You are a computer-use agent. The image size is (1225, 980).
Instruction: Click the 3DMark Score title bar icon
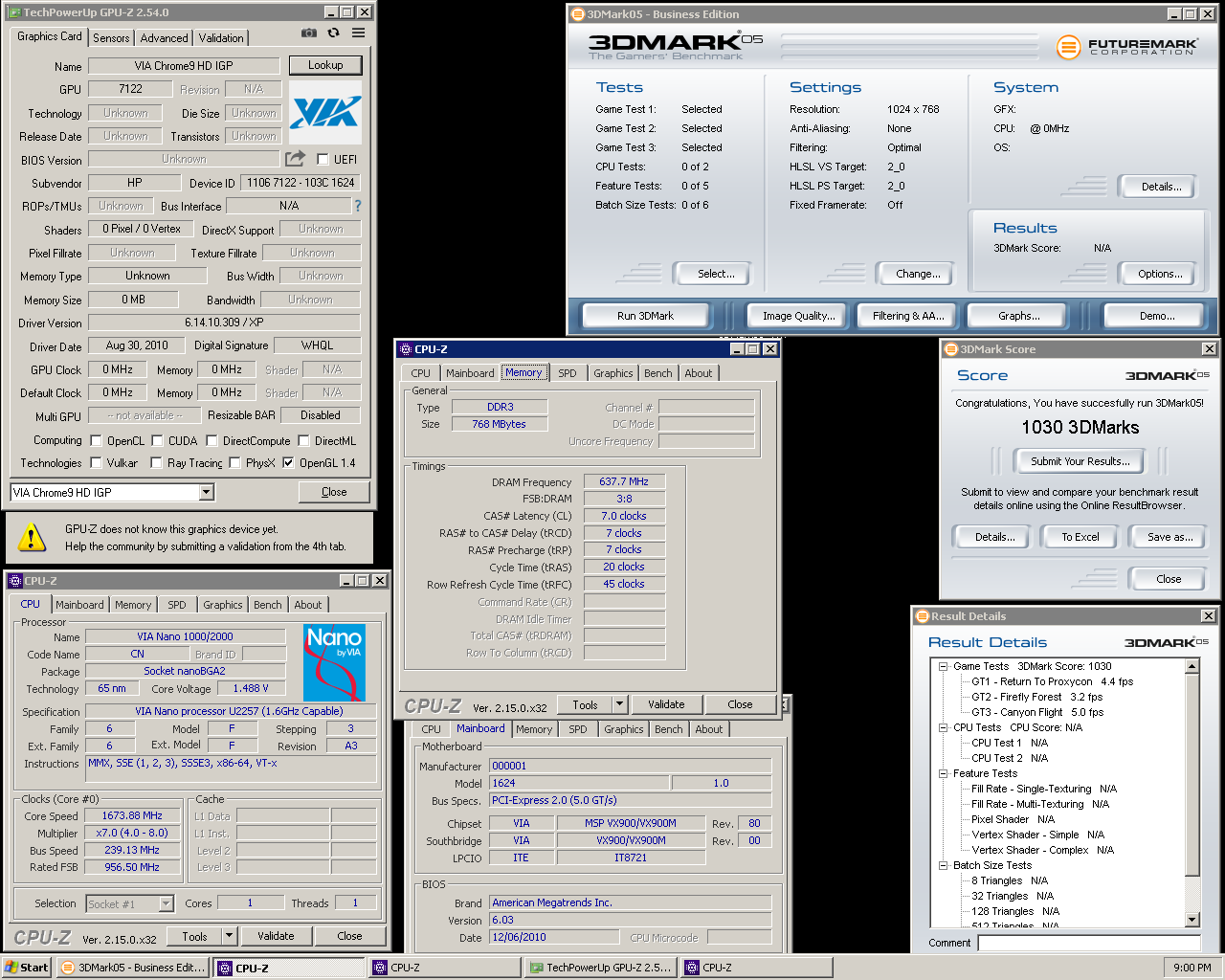[951, 349]
